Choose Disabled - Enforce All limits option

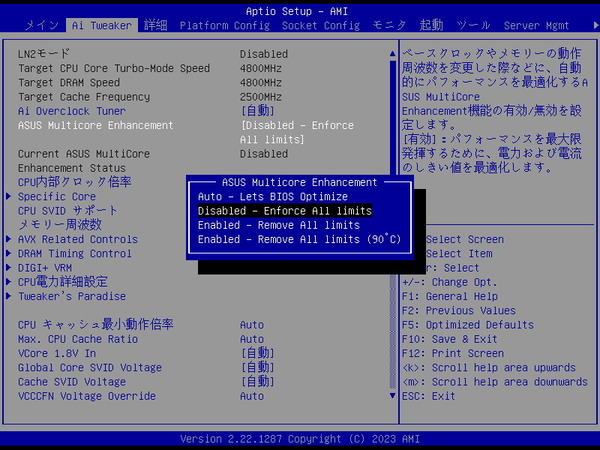click(285, 211)
